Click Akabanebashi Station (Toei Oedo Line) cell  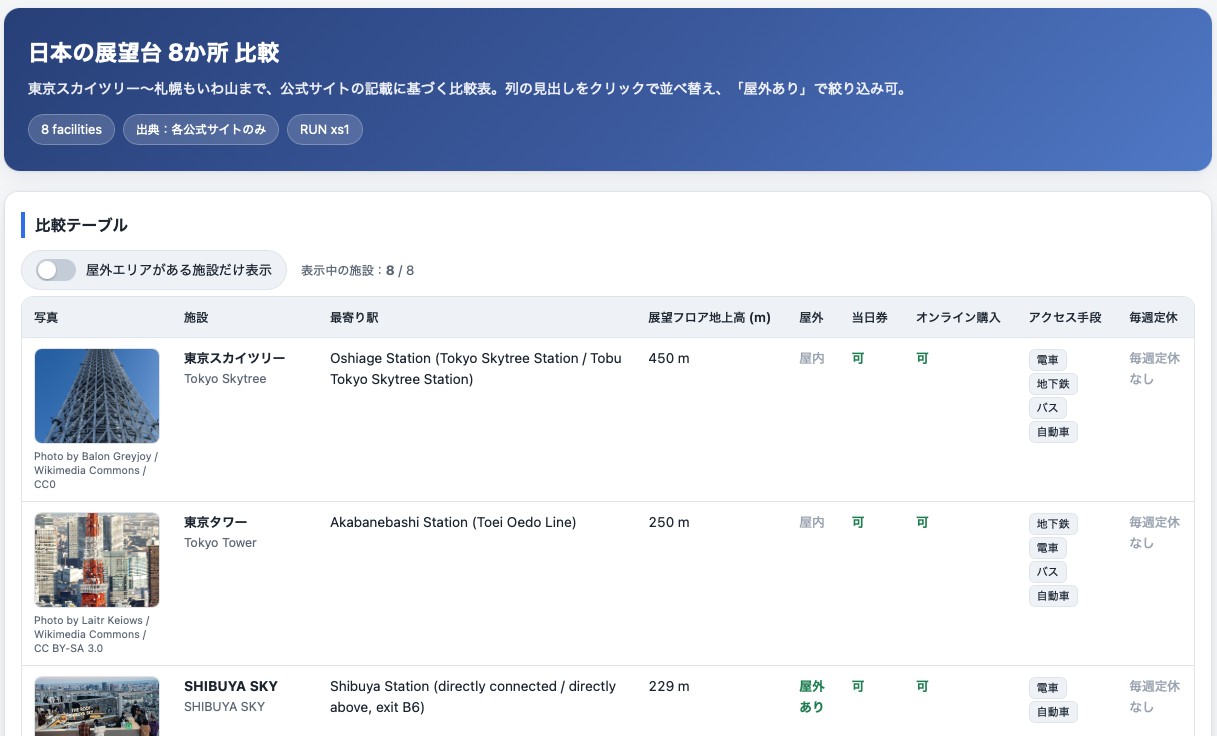click(453, 522)
